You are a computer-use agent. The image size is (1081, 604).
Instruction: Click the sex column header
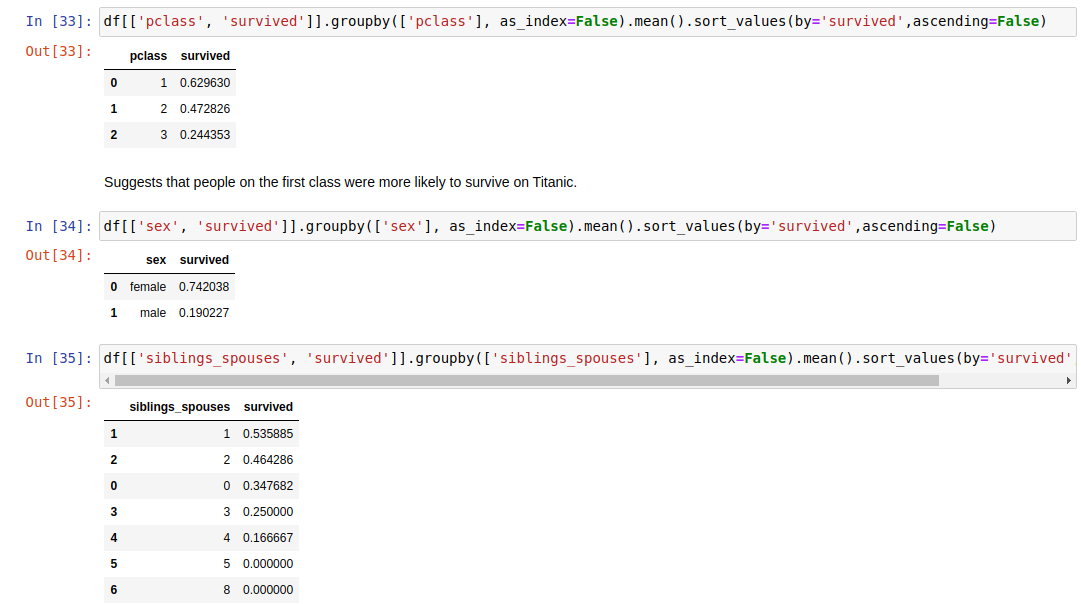point(156,260)
